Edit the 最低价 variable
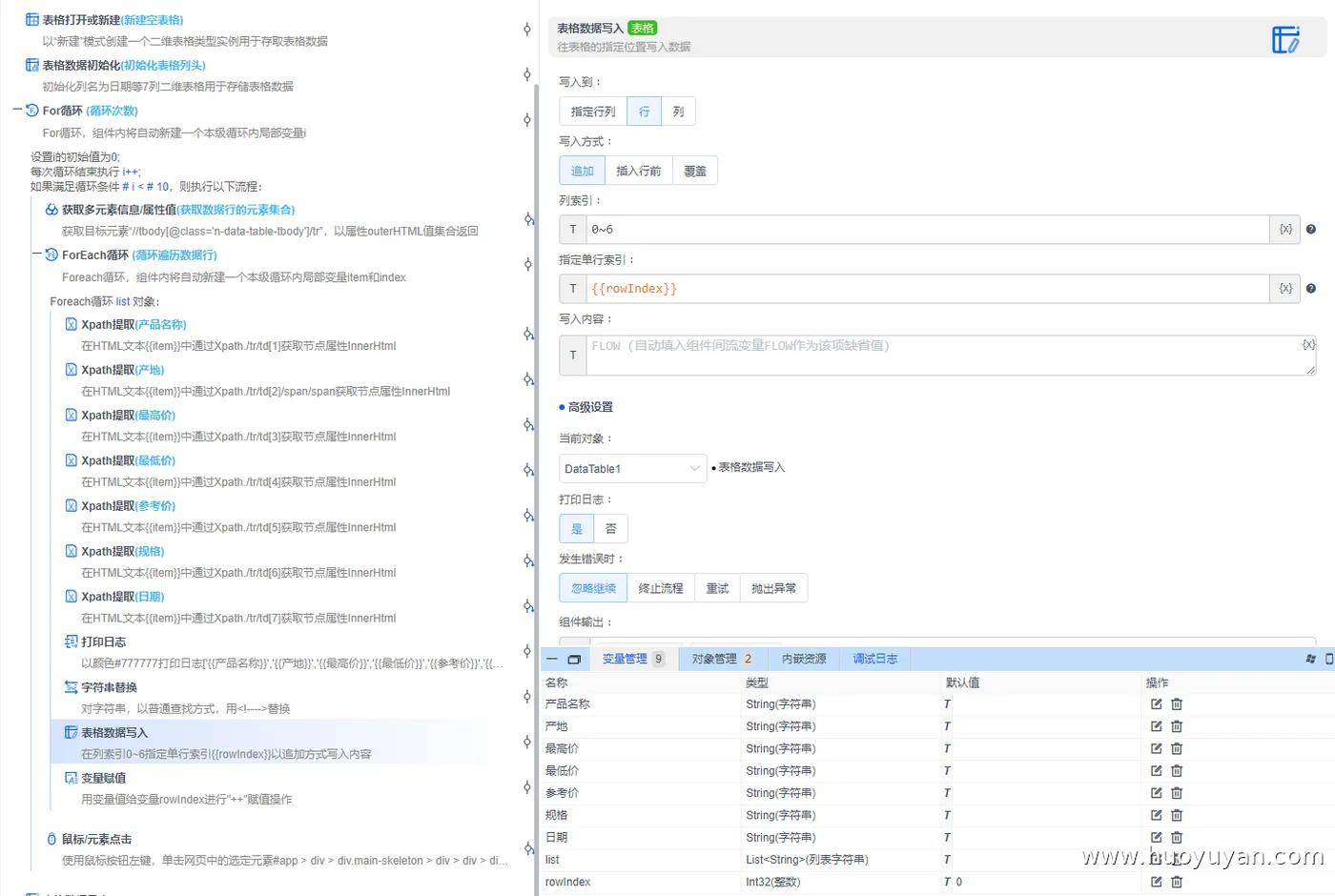Screen dimensions: 1335x896 point(1156,770)
